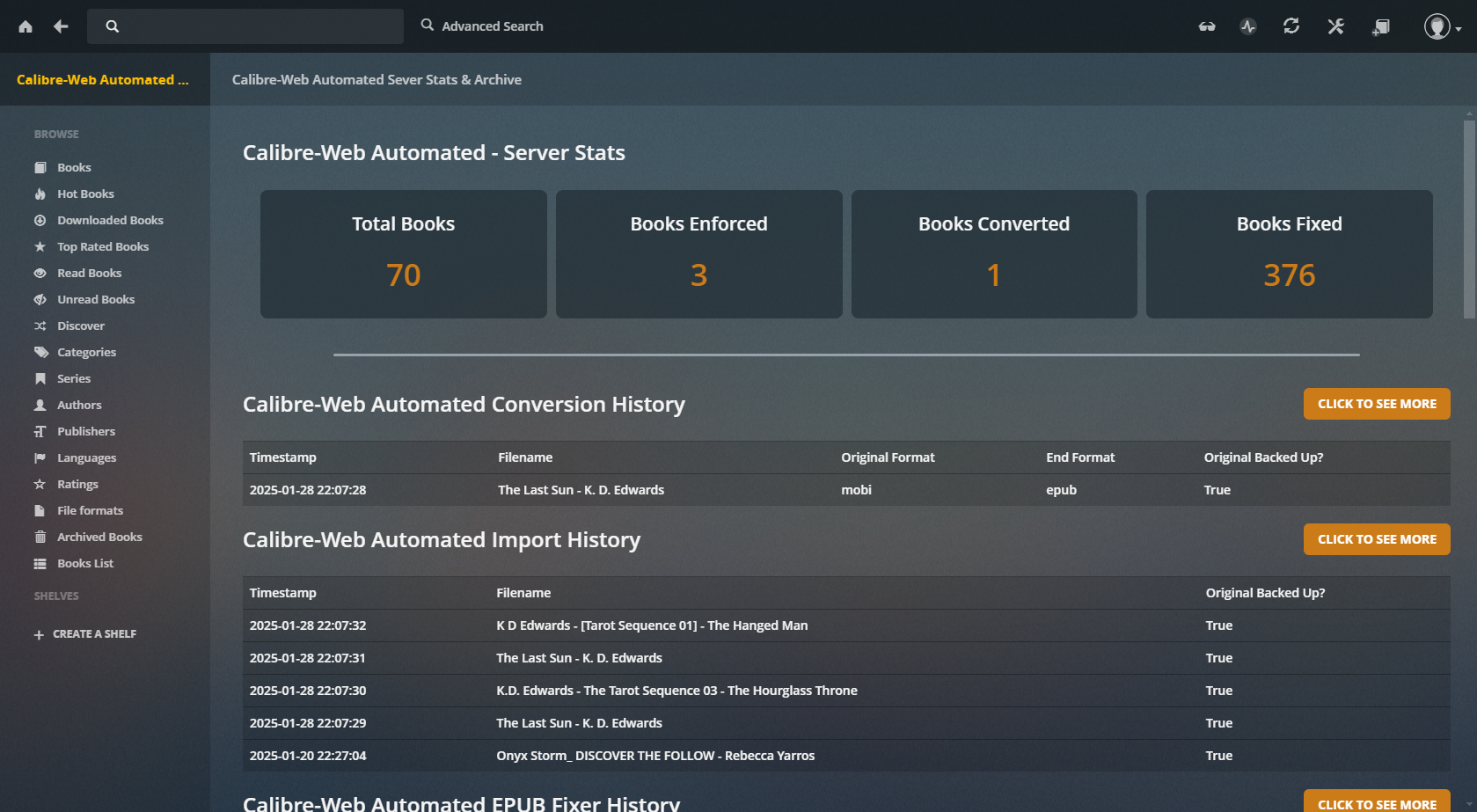Viewport: 1477px width, 812px height.
Task: Click the device icon beside the profile avatar
Action: coord(1380,27)
